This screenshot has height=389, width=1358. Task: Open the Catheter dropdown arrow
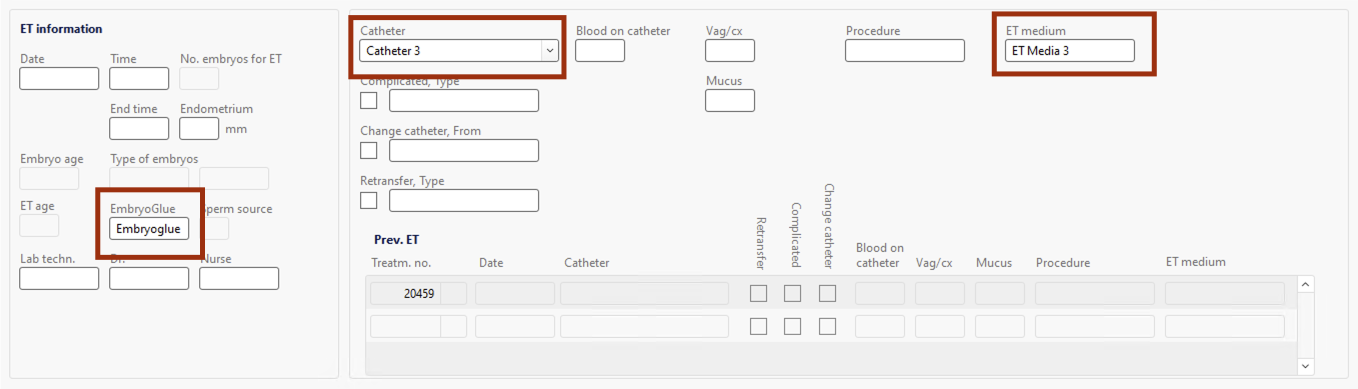point(549,50)
